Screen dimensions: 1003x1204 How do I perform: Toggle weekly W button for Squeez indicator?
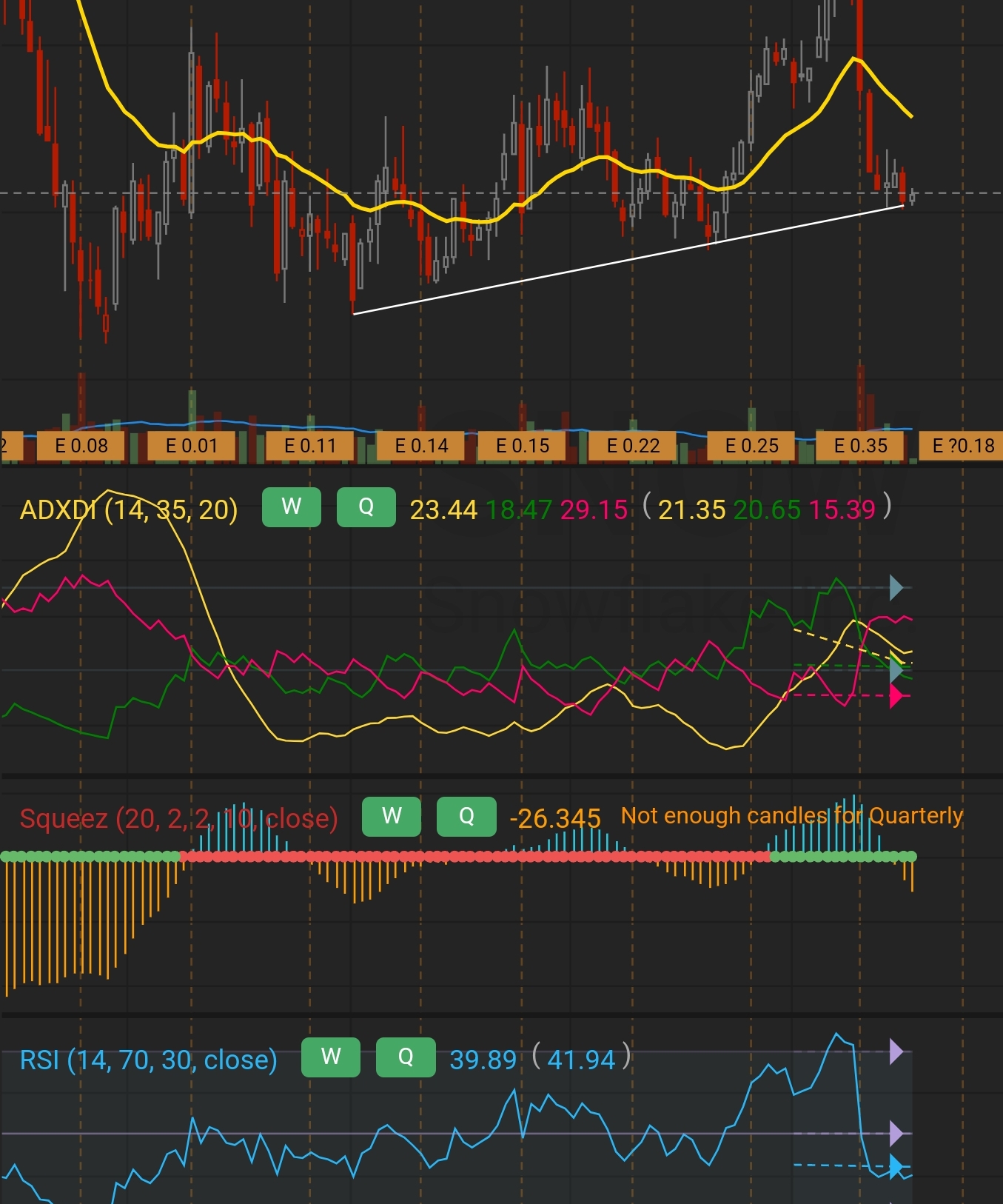click(391, 816)
